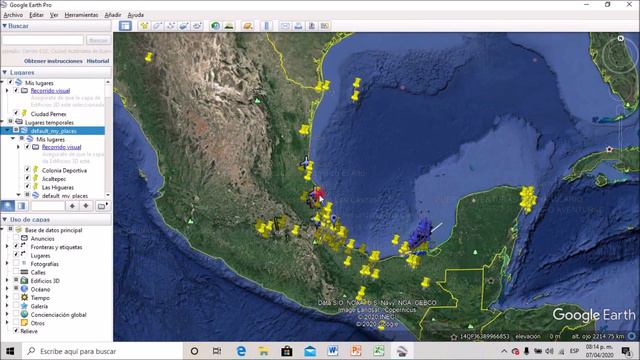This screenshot has height=360, width=640.
Task: Click the panel view icon beside the magnifier
Action: pyautogui.click(x=22, y=206)
